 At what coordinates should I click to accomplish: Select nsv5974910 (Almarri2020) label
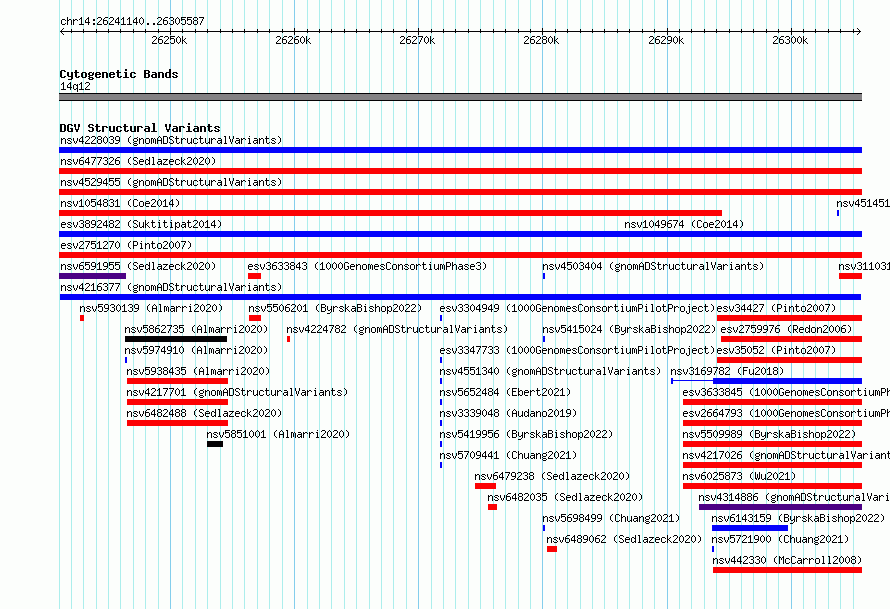pos(196,350)
